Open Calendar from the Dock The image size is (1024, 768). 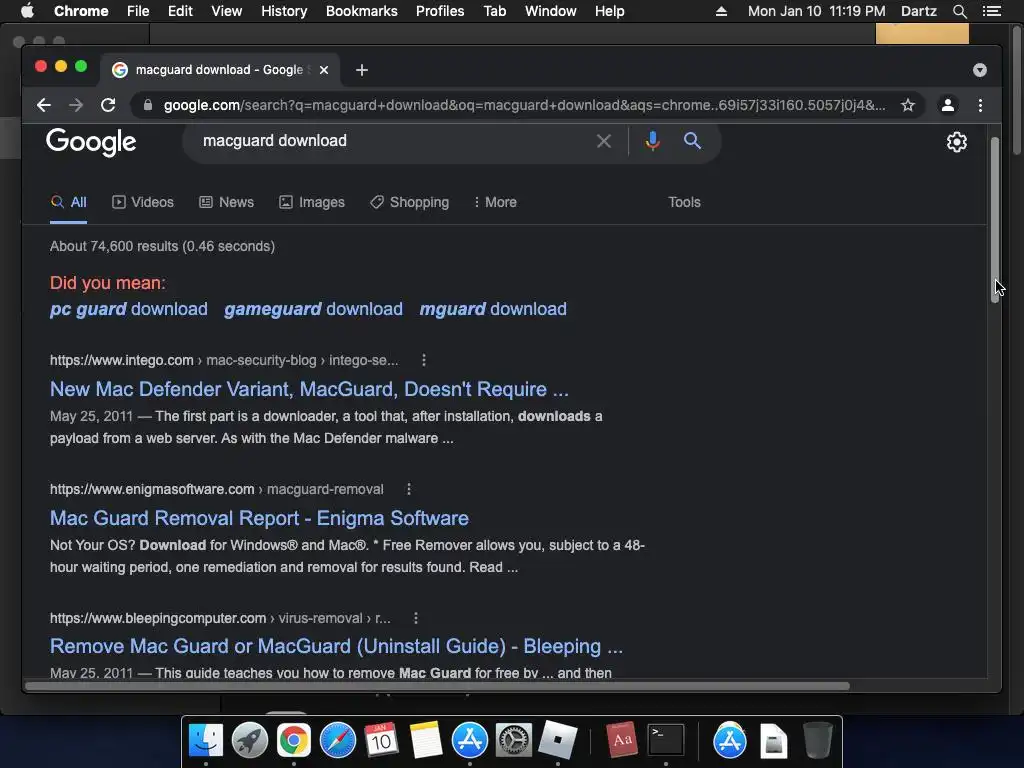point(381,740)
